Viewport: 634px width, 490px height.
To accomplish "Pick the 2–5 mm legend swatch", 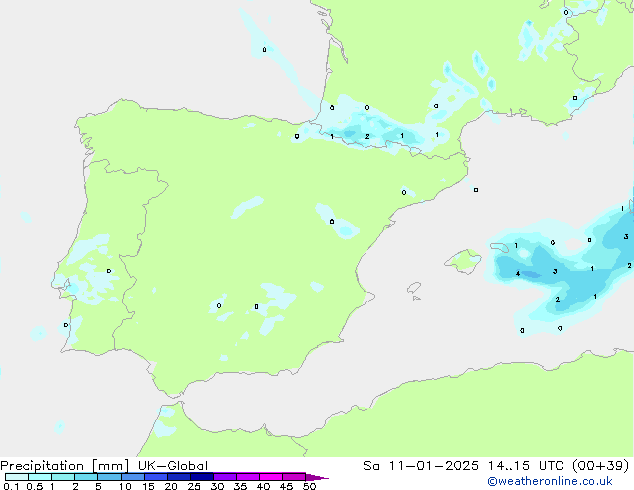I will pos(86,477).
